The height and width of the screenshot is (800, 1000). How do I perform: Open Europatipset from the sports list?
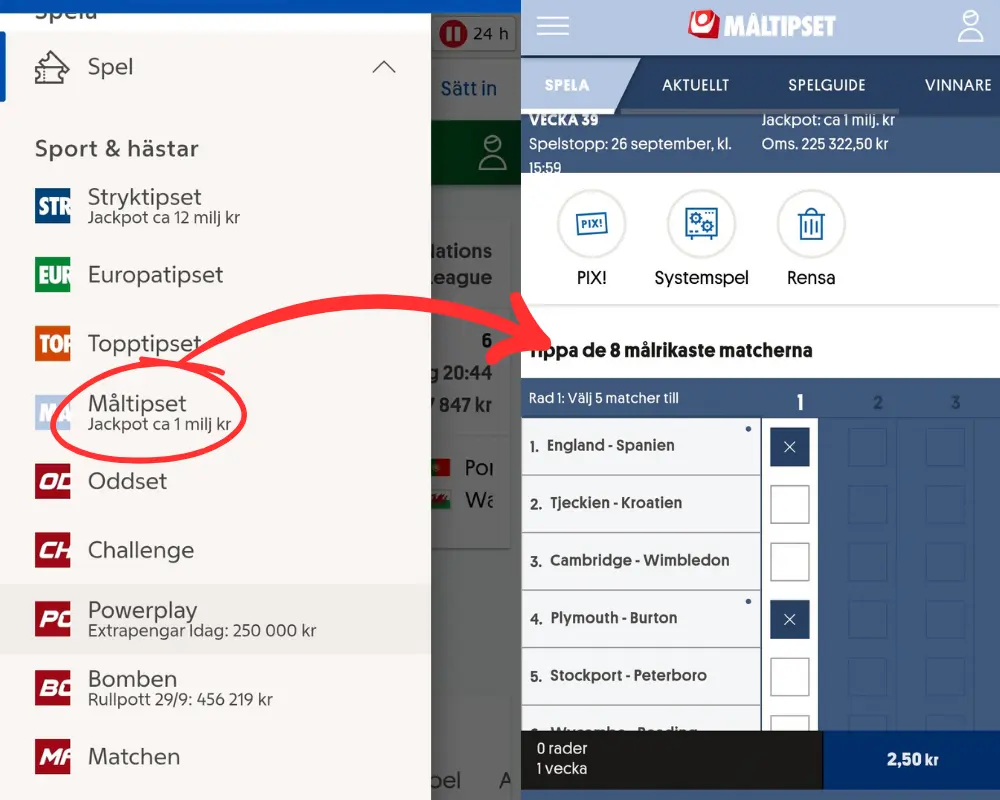point(216,275)
